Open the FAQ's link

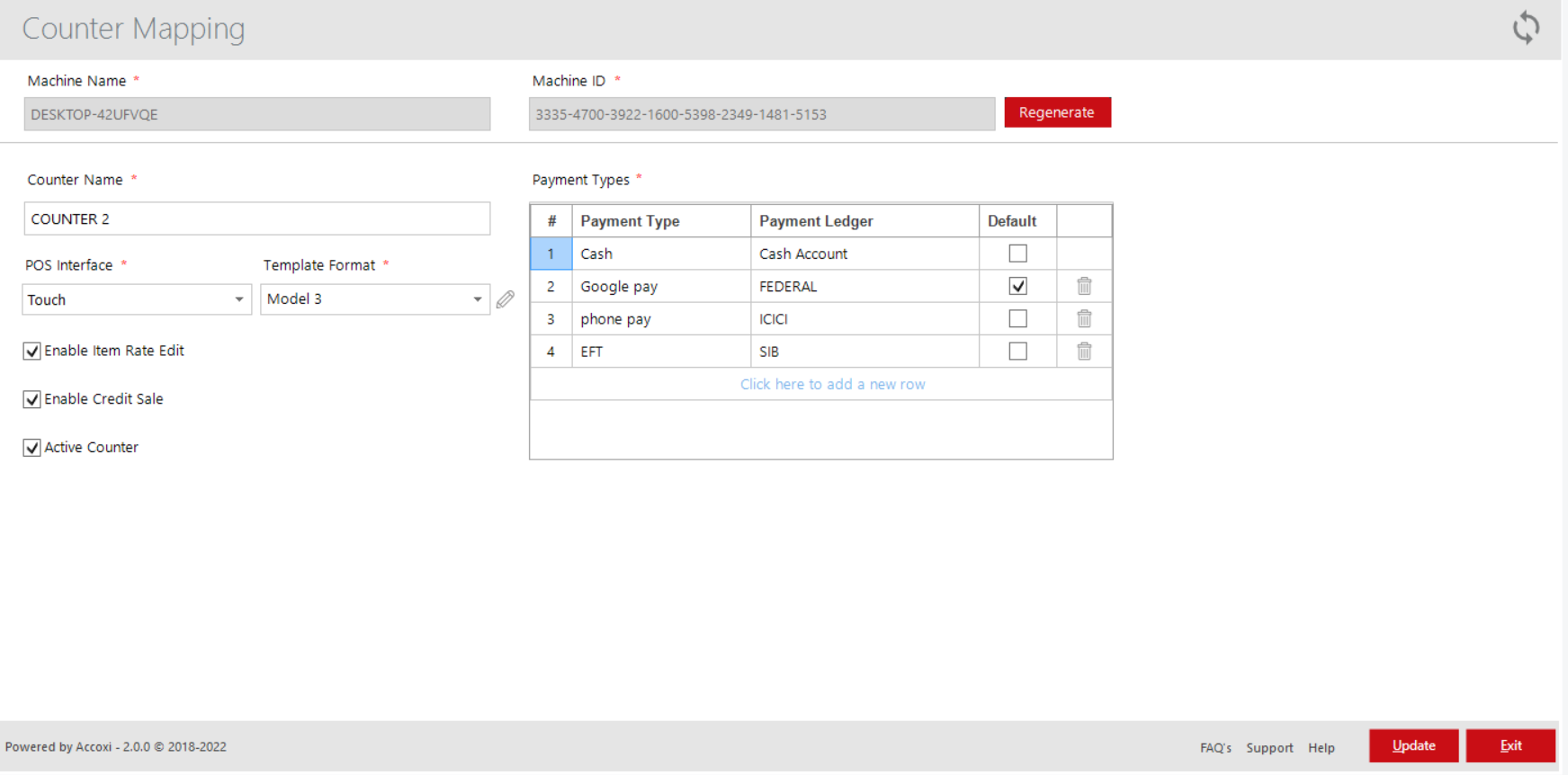1215,747
